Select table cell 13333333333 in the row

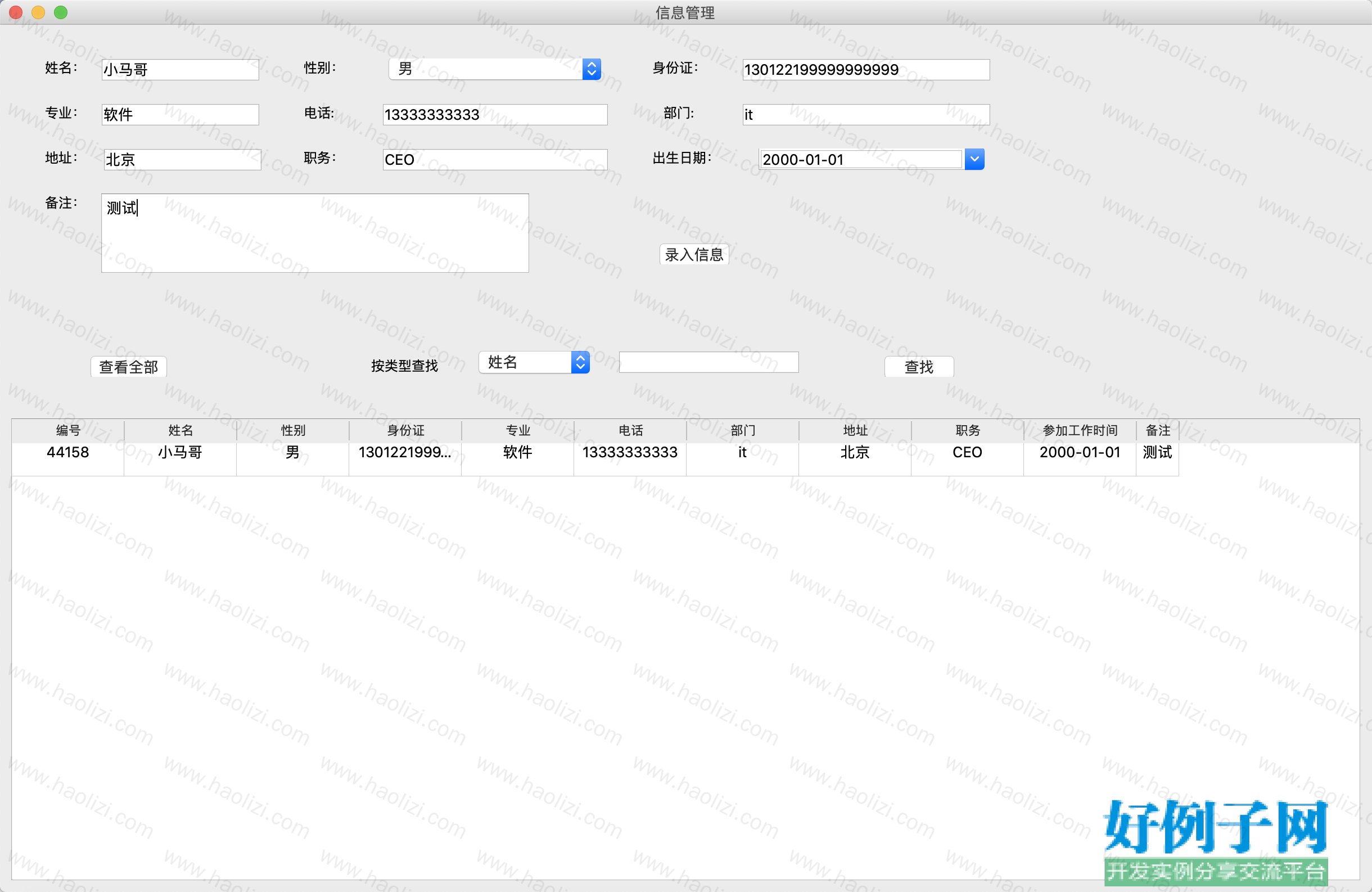[630, 459]
